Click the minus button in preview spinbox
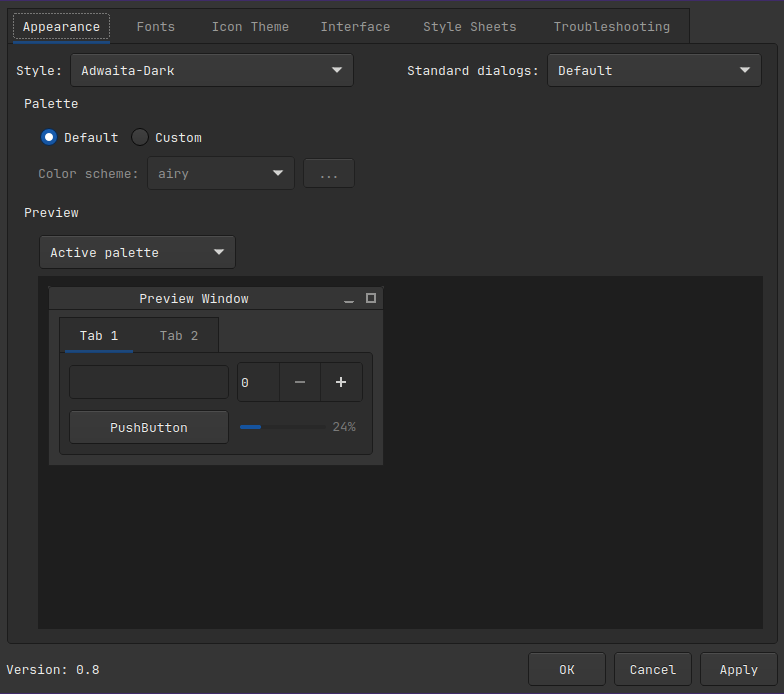The width and height of the screenshot is (784, 694). coord(299,382)
